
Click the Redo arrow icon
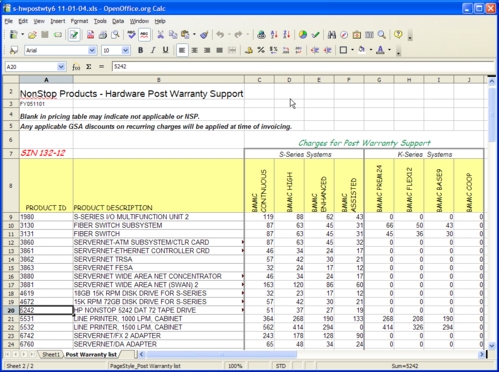(x=239, y=35)
